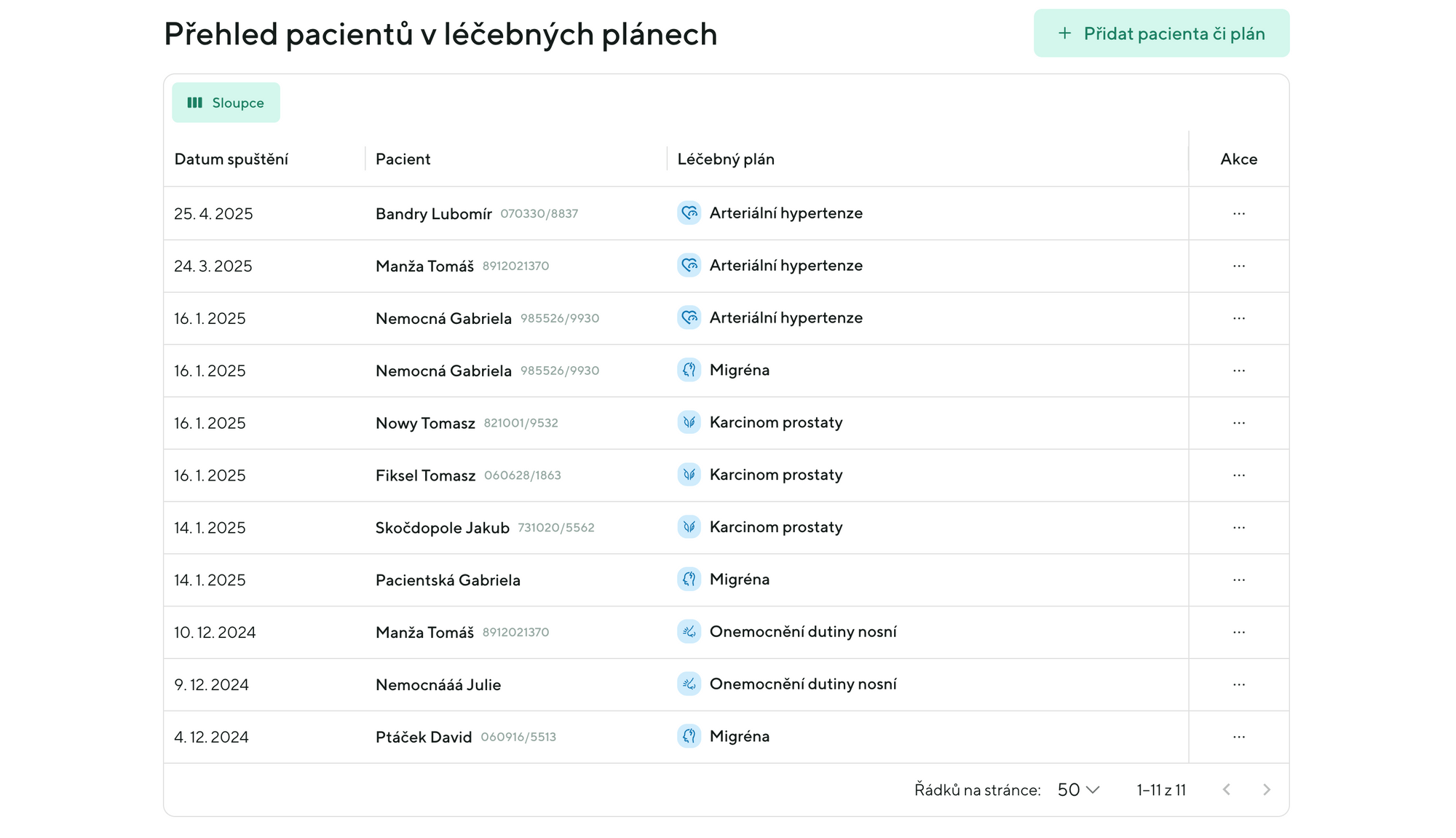Select the Karcinom prostaty icon for Nowy Tomasz
The image size is (1456, 838).
click(689, 422)
